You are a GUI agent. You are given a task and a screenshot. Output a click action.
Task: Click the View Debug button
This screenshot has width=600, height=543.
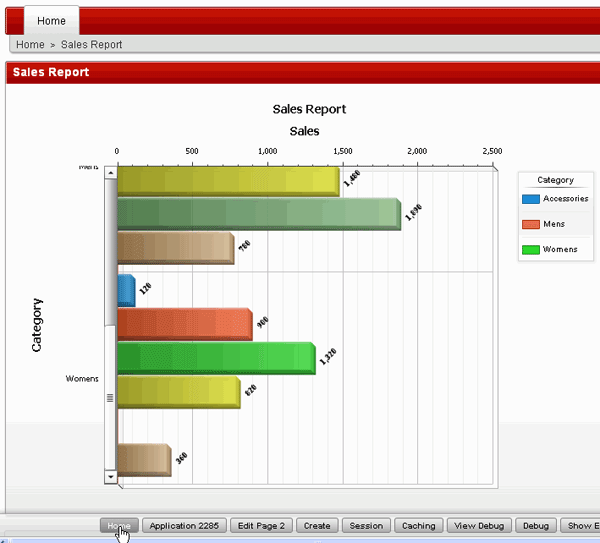tap(479, 526)
